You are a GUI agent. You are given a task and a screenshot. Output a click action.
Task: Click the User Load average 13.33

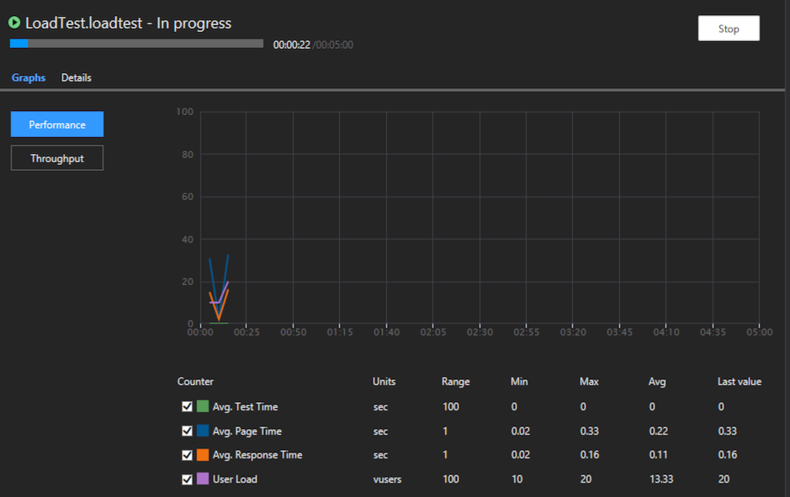[x=661, y=479]
